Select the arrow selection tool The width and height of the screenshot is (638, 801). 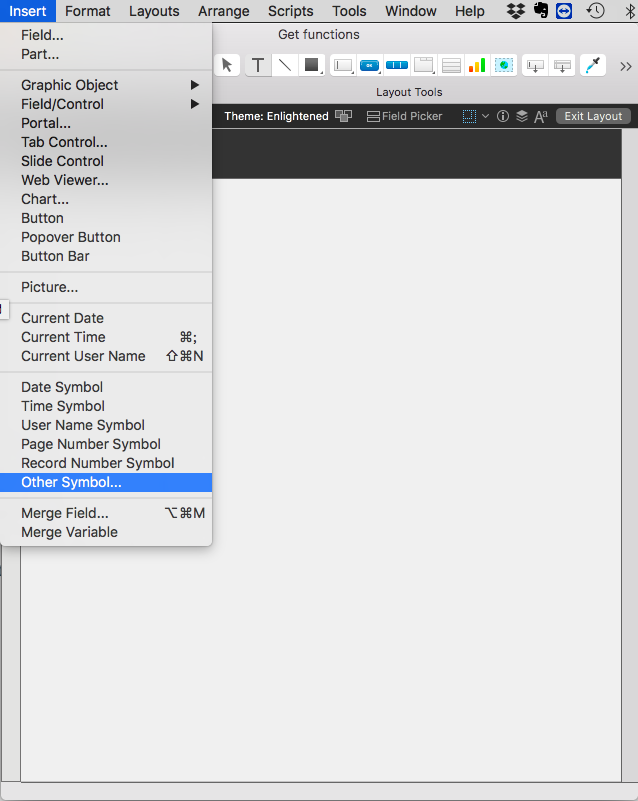coord(227,65)
